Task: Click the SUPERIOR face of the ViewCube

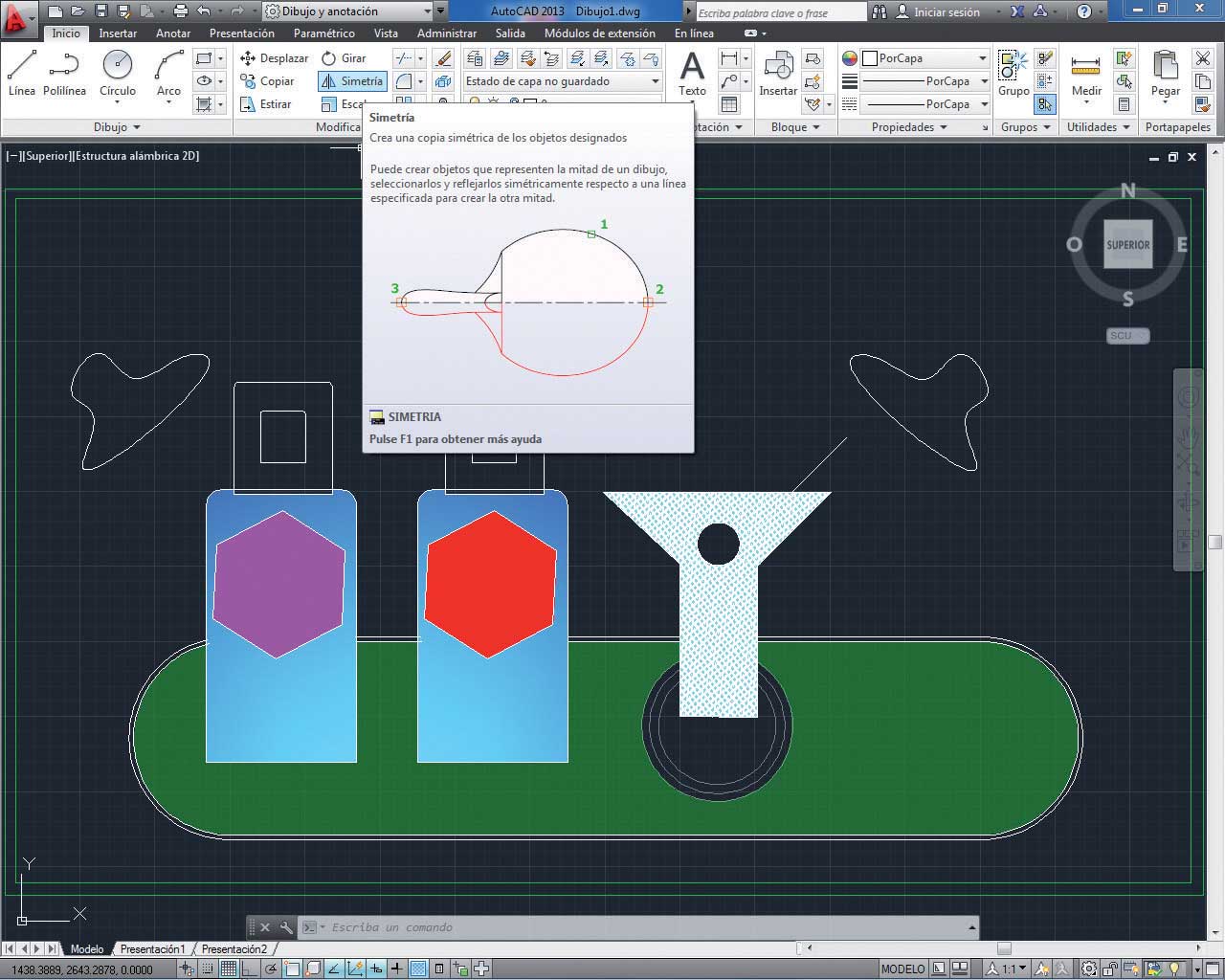Action: (1127, 245)
